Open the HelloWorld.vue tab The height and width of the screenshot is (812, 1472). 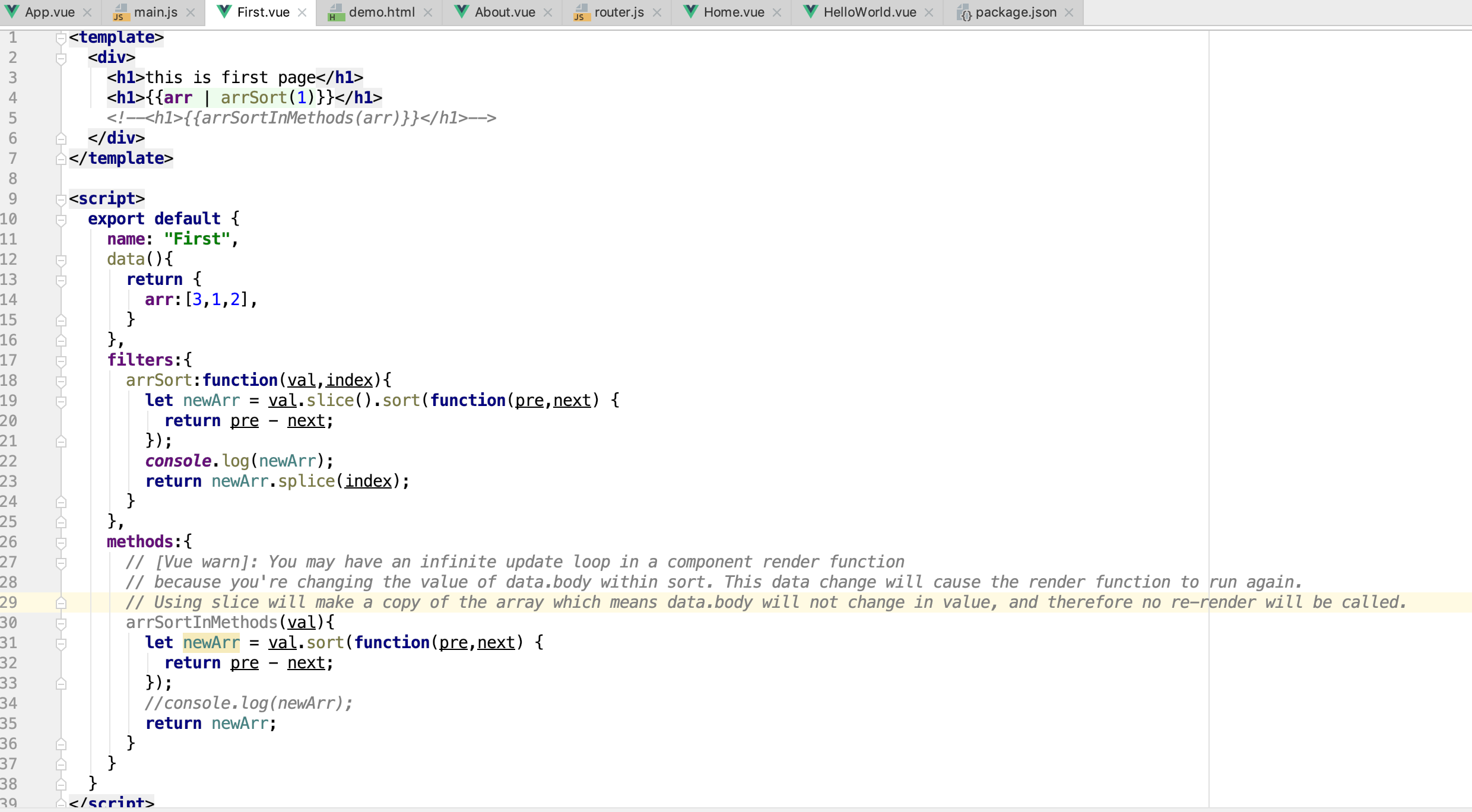point(870,12)
